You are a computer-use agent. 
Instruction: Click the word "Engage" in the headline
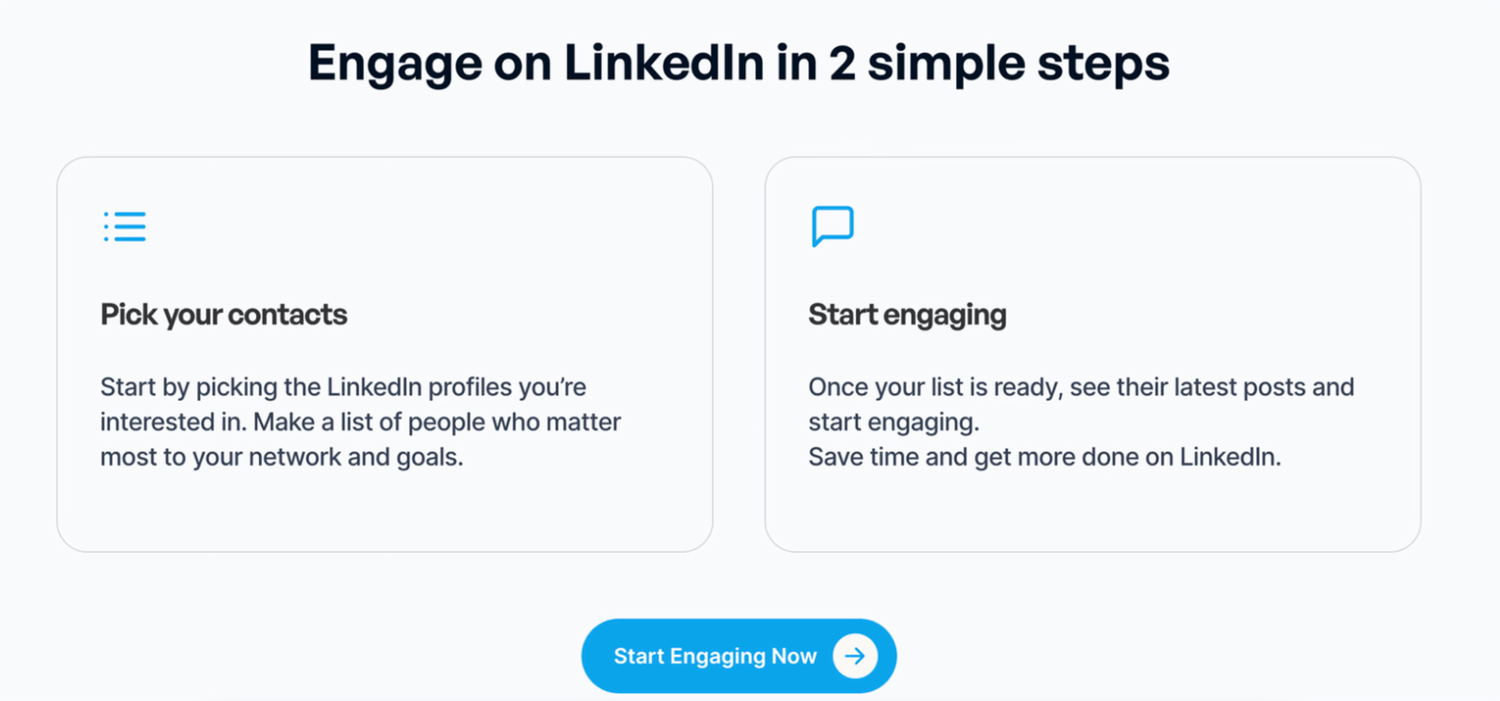(395, 65)
